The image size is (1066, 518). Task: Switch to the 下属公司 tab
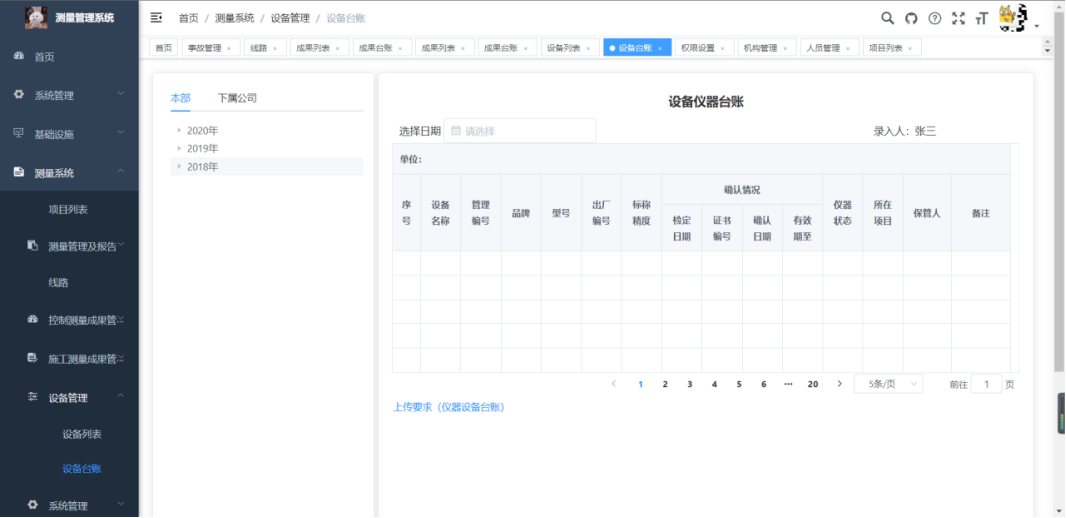[x=237, y=98]
